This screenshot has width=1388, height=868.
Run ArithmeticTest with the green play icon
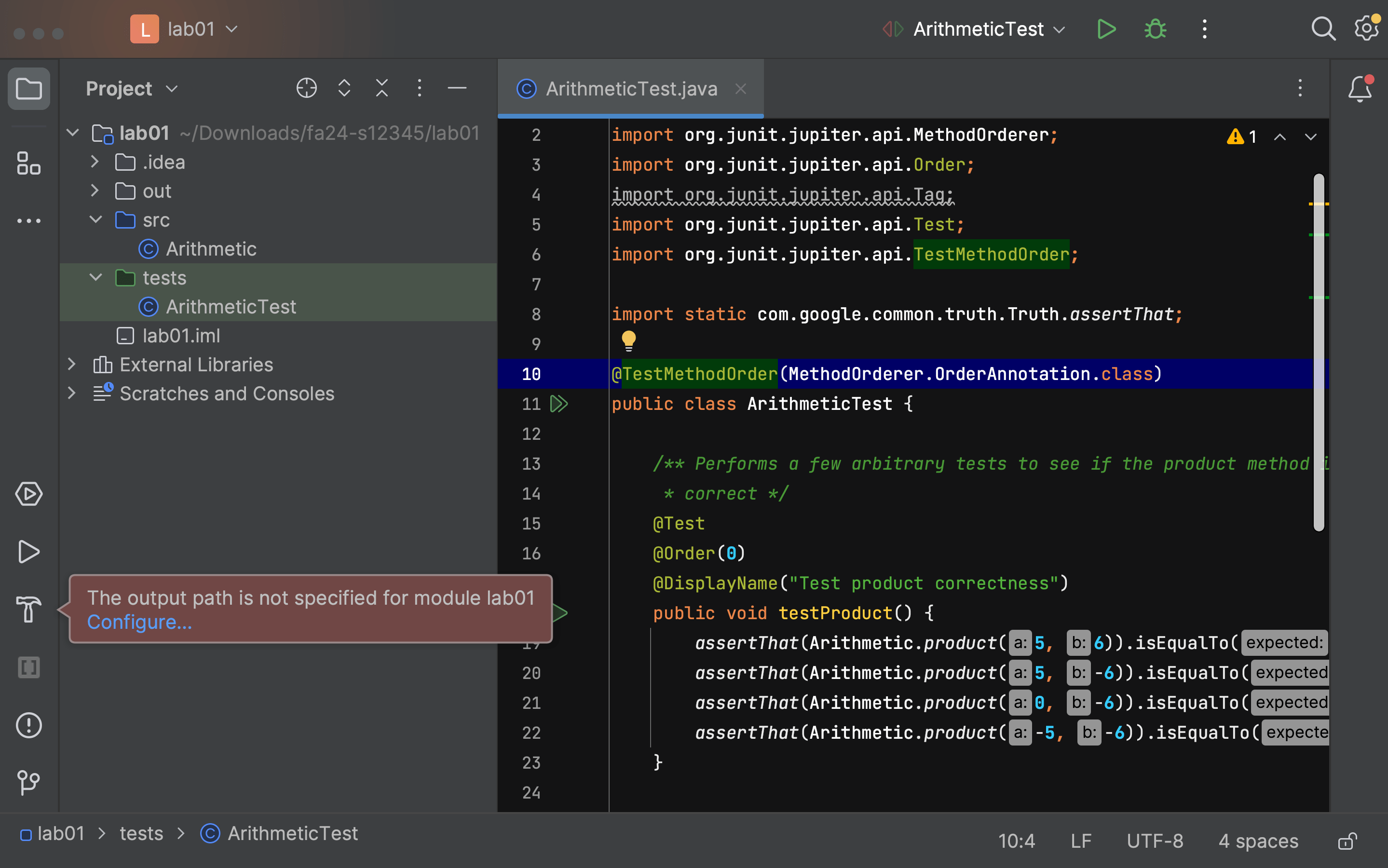[1106, 29]
